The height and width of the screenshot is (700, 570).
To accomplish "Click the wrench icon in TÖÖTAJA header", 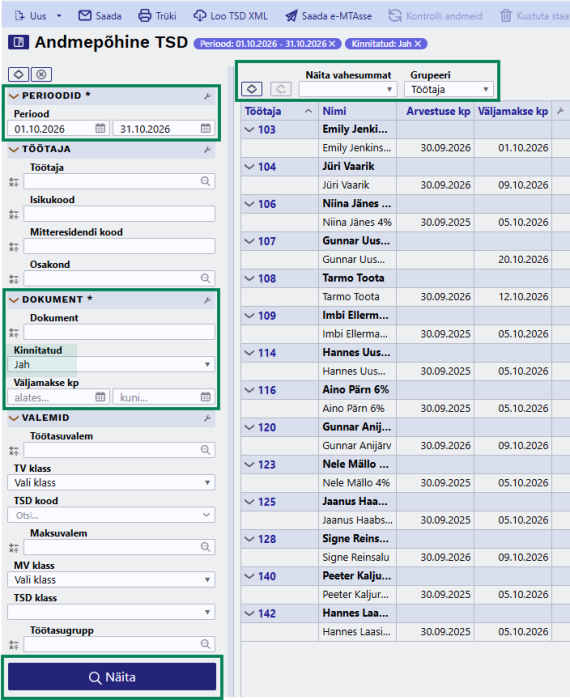I will [x=207, y=150].
